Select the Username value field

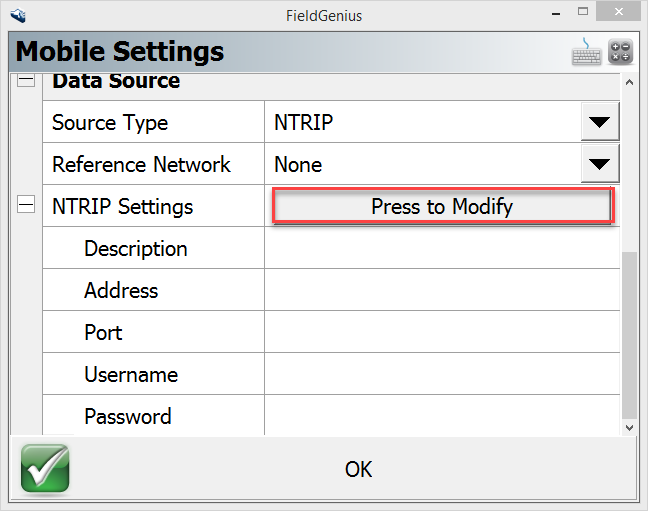pyautogui.click(x=441, y=374)
